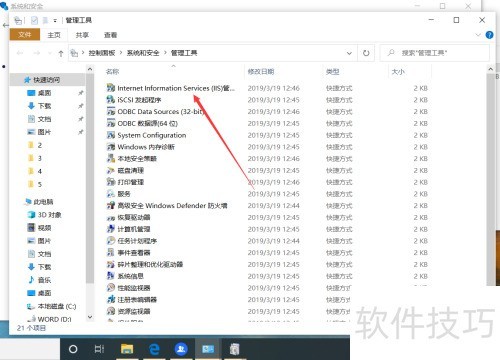Select the 计算机管理 shortcut

(x=128, y=229)
